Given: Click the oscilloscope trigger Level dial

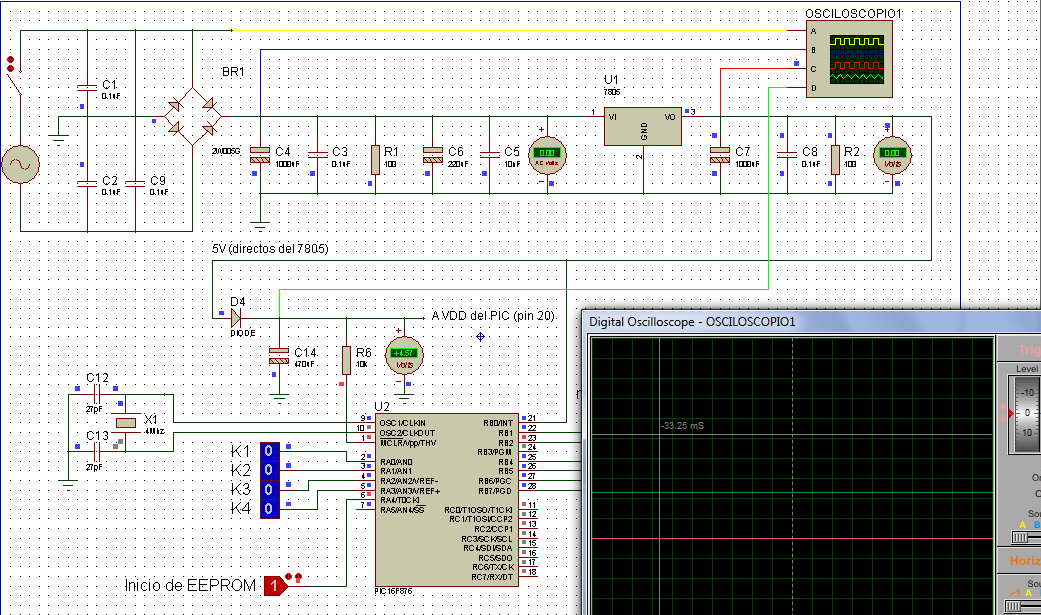Looking at the screenshot, I should [x=1026, y=414].
